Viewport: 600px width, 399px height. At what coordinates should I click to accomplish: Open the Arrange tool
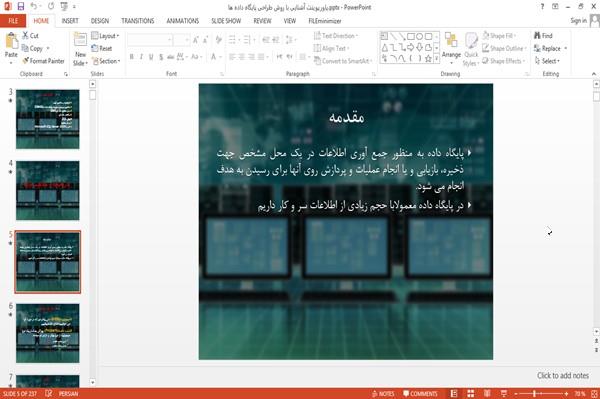(451, 47)
